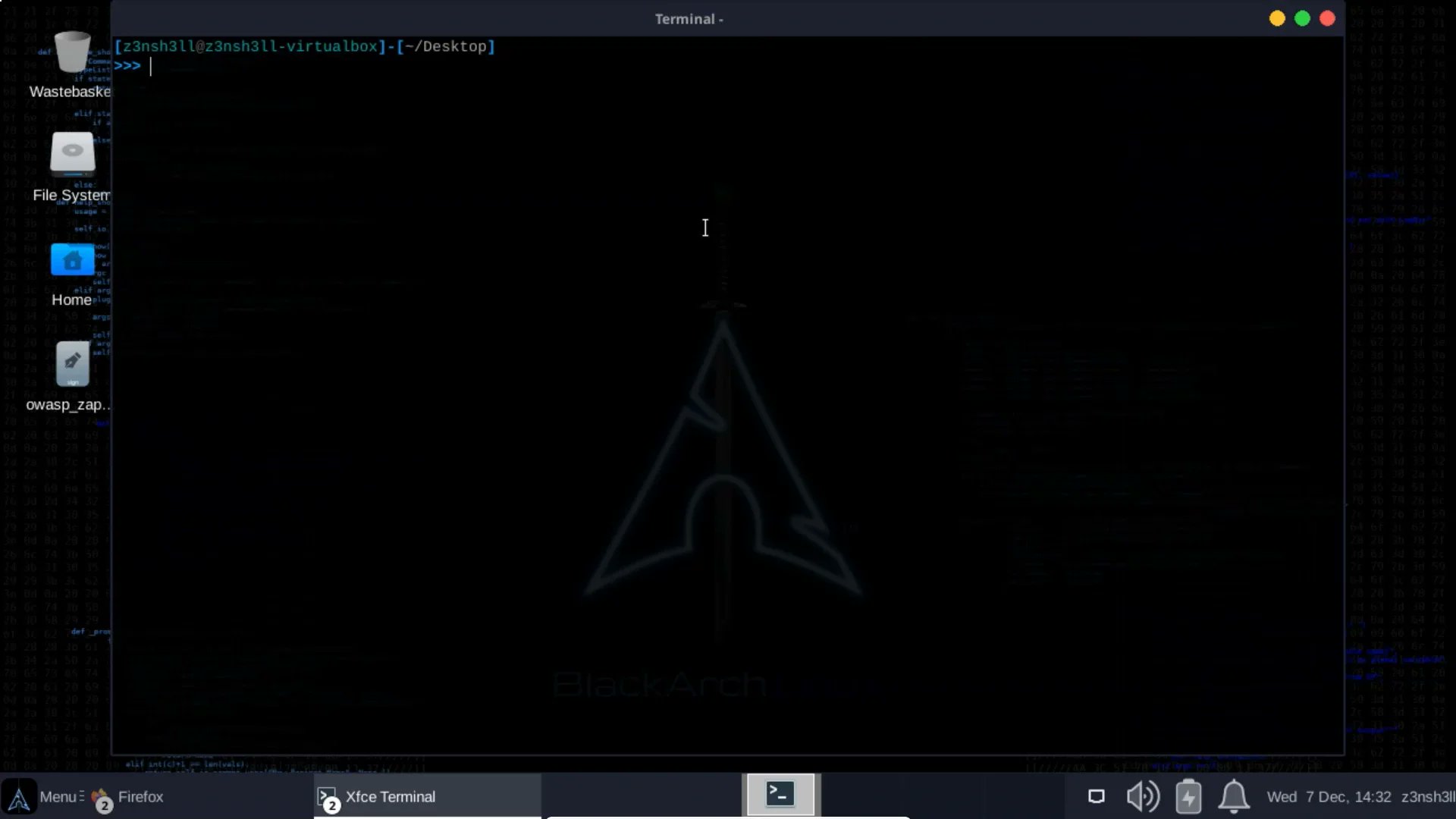Open the battery status indicator
The width and height of the screenshot is (1456, 819).
click(1188, 797)
